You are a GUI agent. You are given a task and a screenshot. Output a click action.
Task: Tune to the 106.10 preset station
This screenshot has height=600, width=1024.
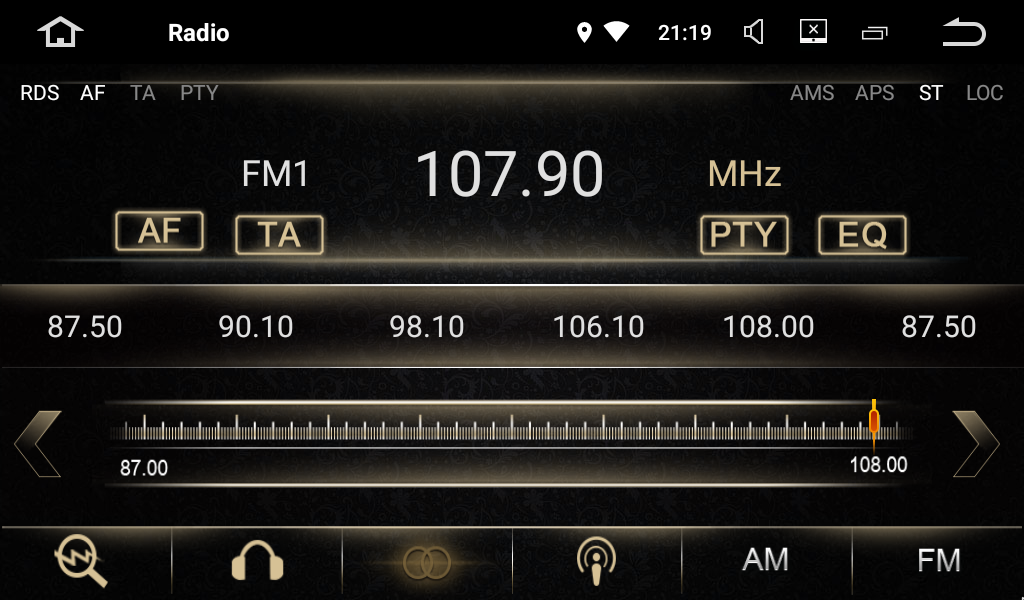pos(598,327)
